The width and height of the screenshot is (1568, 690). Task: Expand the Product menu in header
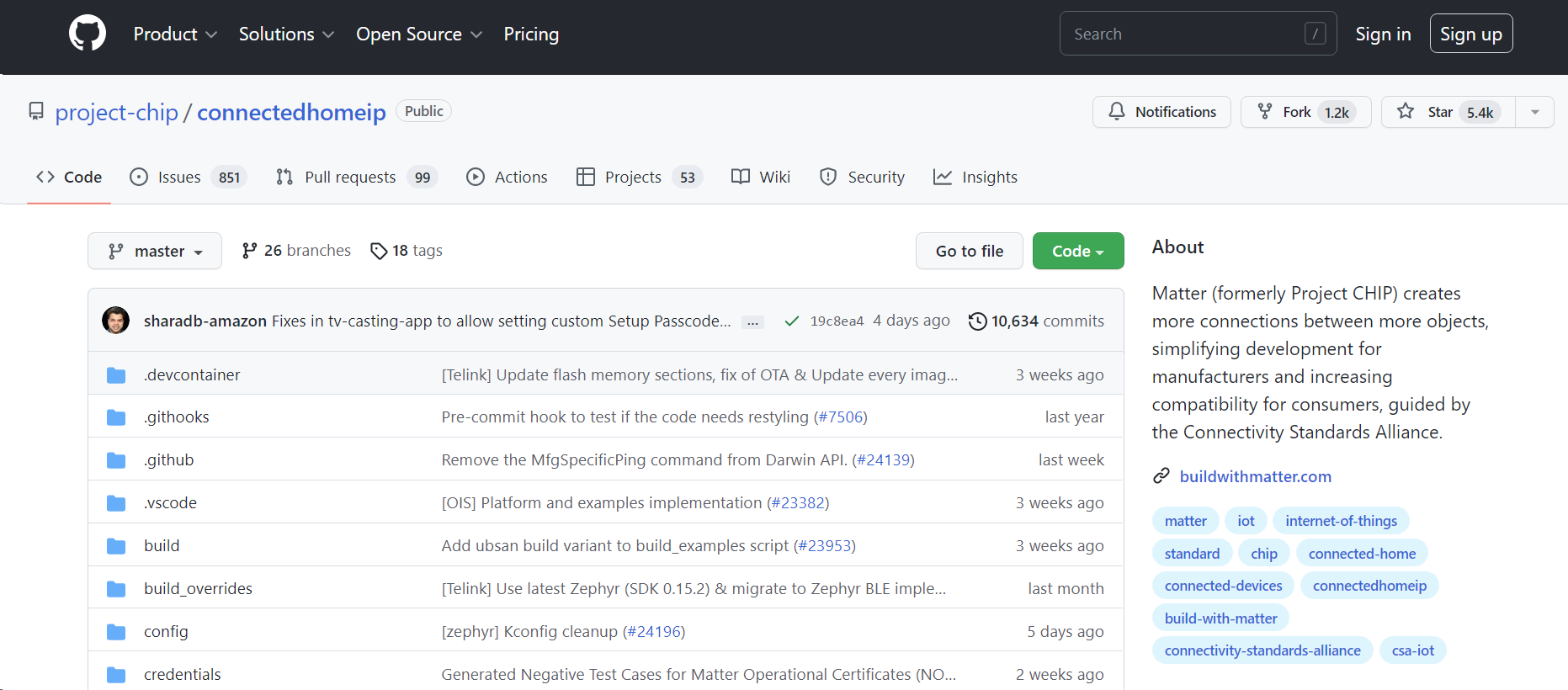[x=175, y=34]
